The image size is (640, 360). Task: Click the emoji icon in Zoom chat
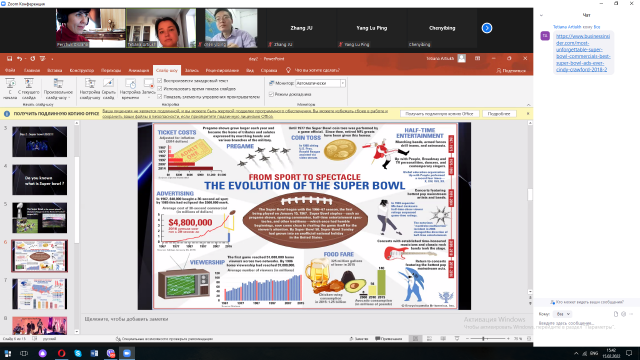(x=624, y=314)
